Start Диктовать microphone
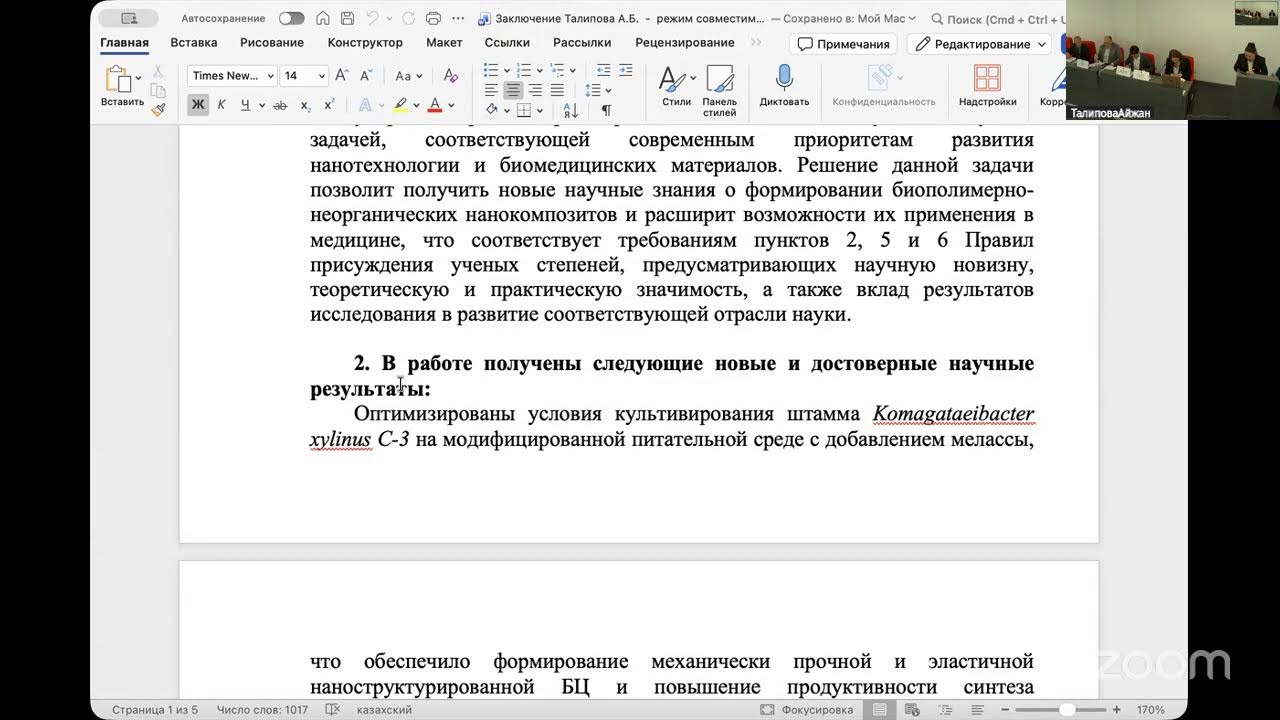 tap(784, 87)
